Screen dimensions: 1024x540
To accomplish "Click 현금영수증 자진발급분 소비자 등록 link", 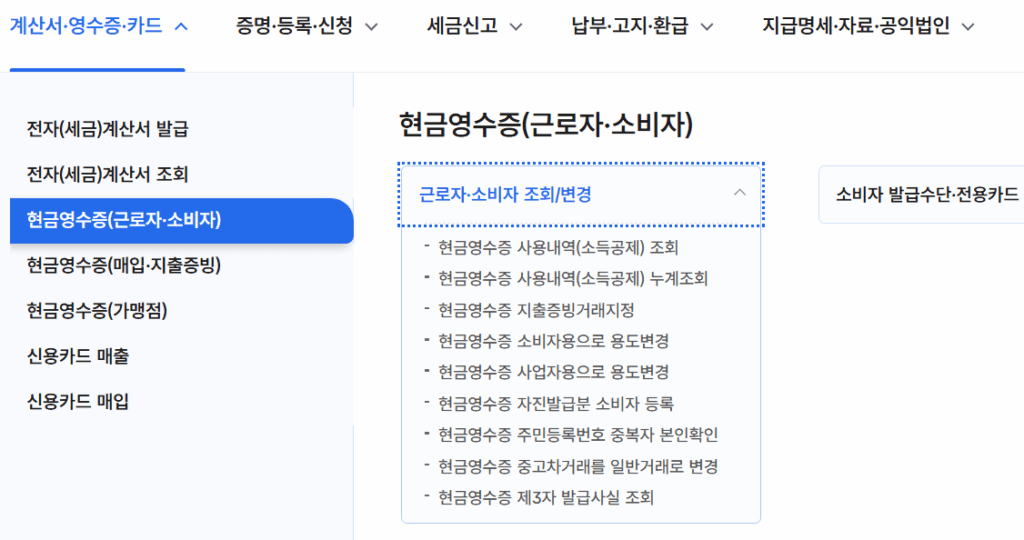I will [x=556, y=404].
